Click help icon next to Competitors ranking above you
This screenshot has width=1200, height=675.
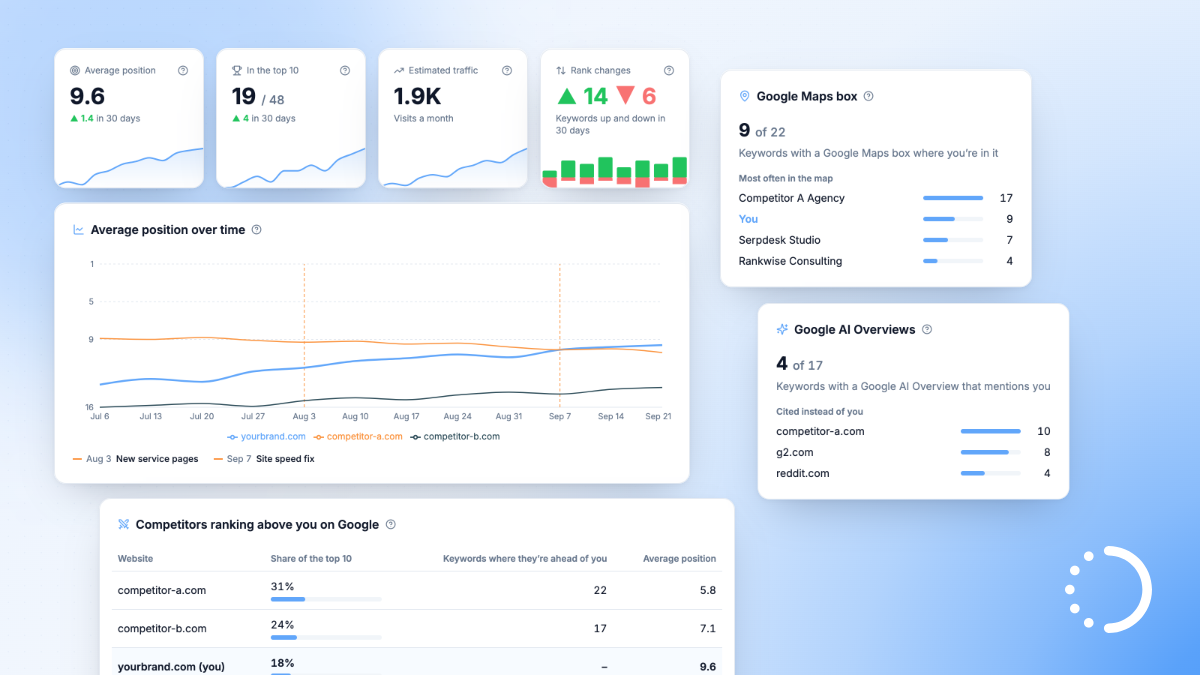click(x=391, y=524)
